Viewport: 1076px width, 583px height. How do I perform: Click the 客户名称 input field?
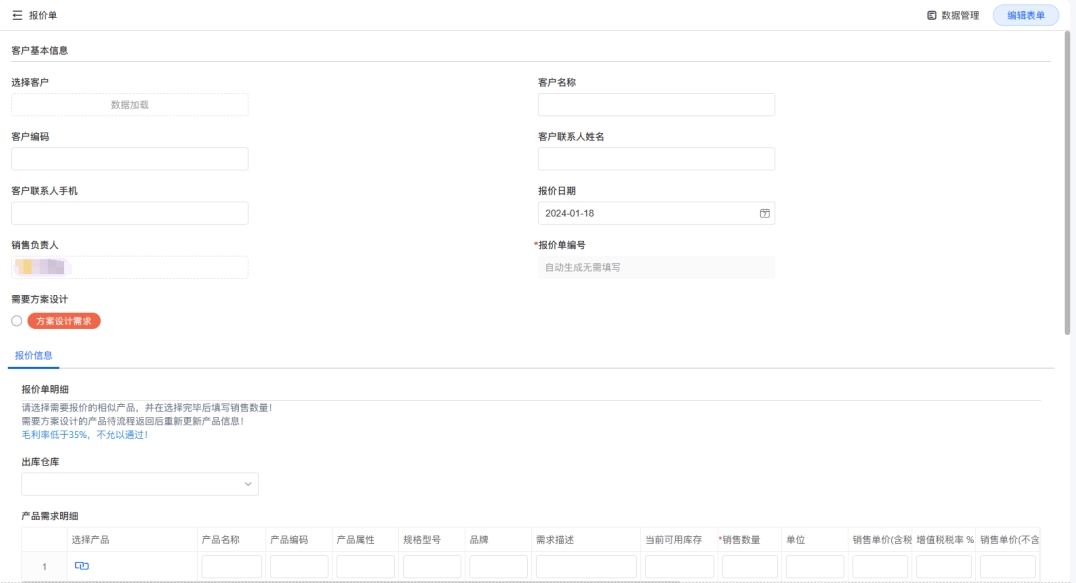point(656,105)
